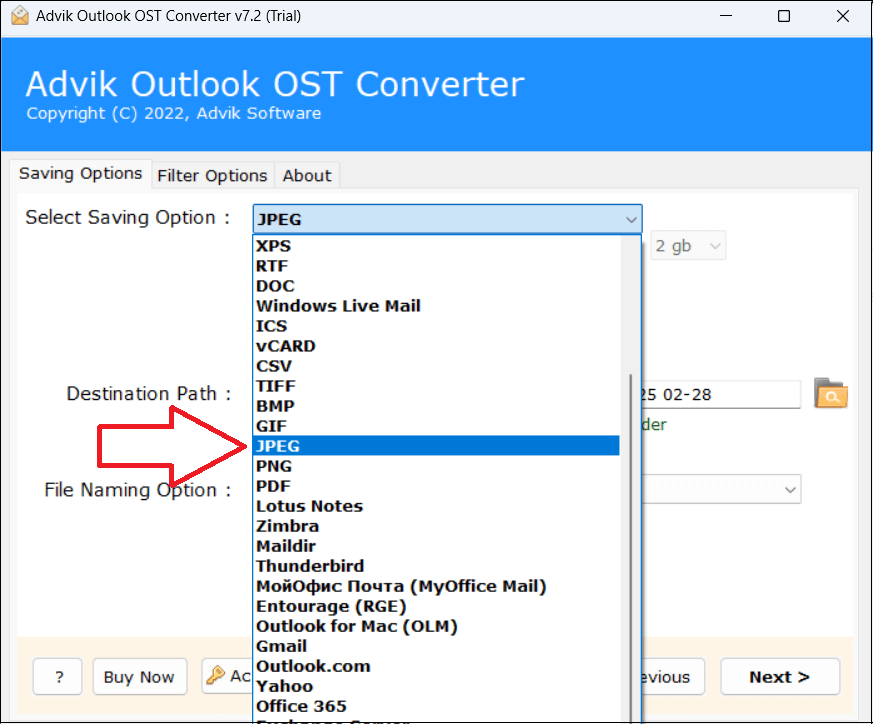Select Entourage (RGE) option

[x=436, y=606]
